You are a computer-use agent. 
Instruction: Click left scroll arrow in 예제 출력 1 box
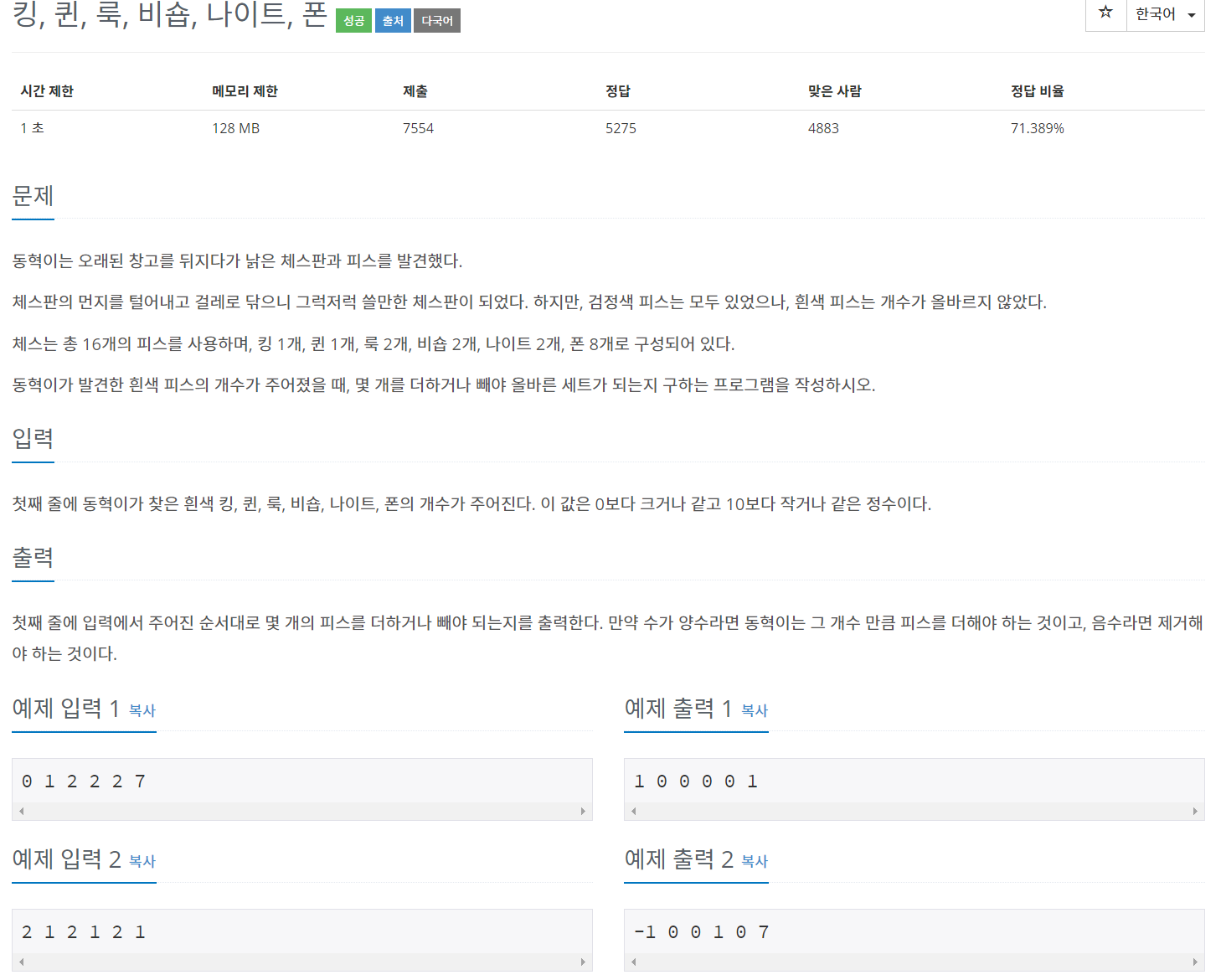pyautogui.click(x=633, y=811)
